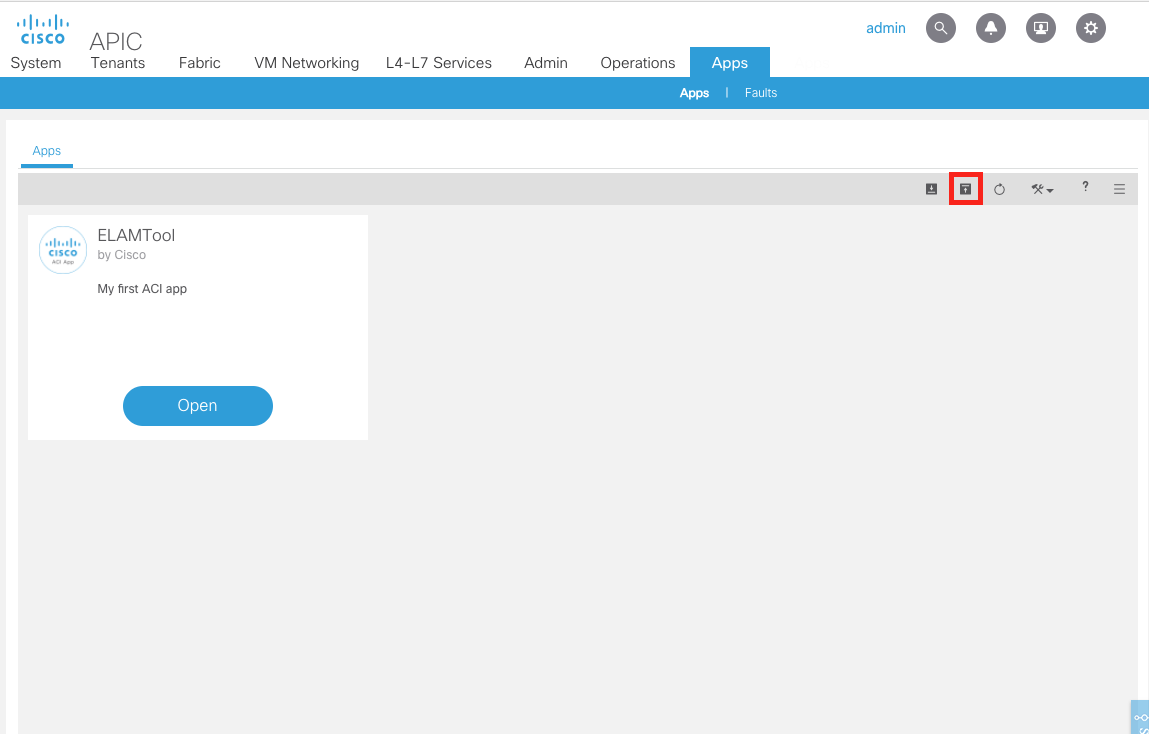Click the user session monitor icon
This screenshot has width=1149, height=734.
[1041, 28]
